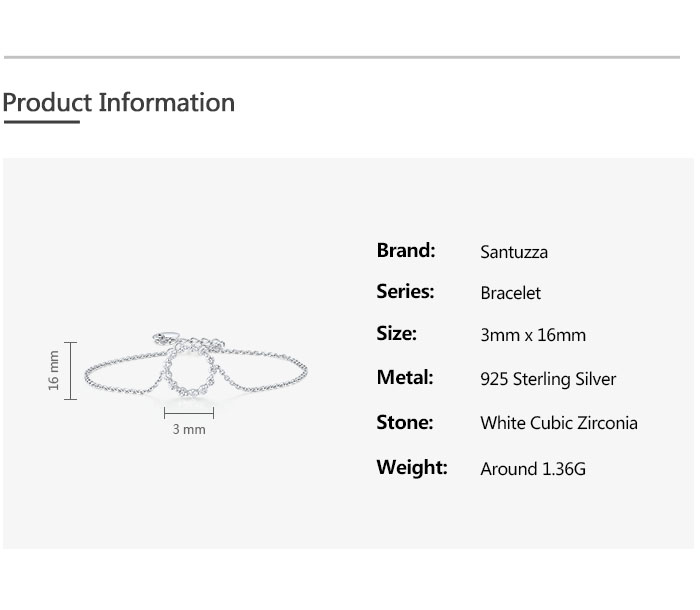Click the 16 mm height dimension label
The height and width of the screenshot is (610, 700).
coord(55,371)
